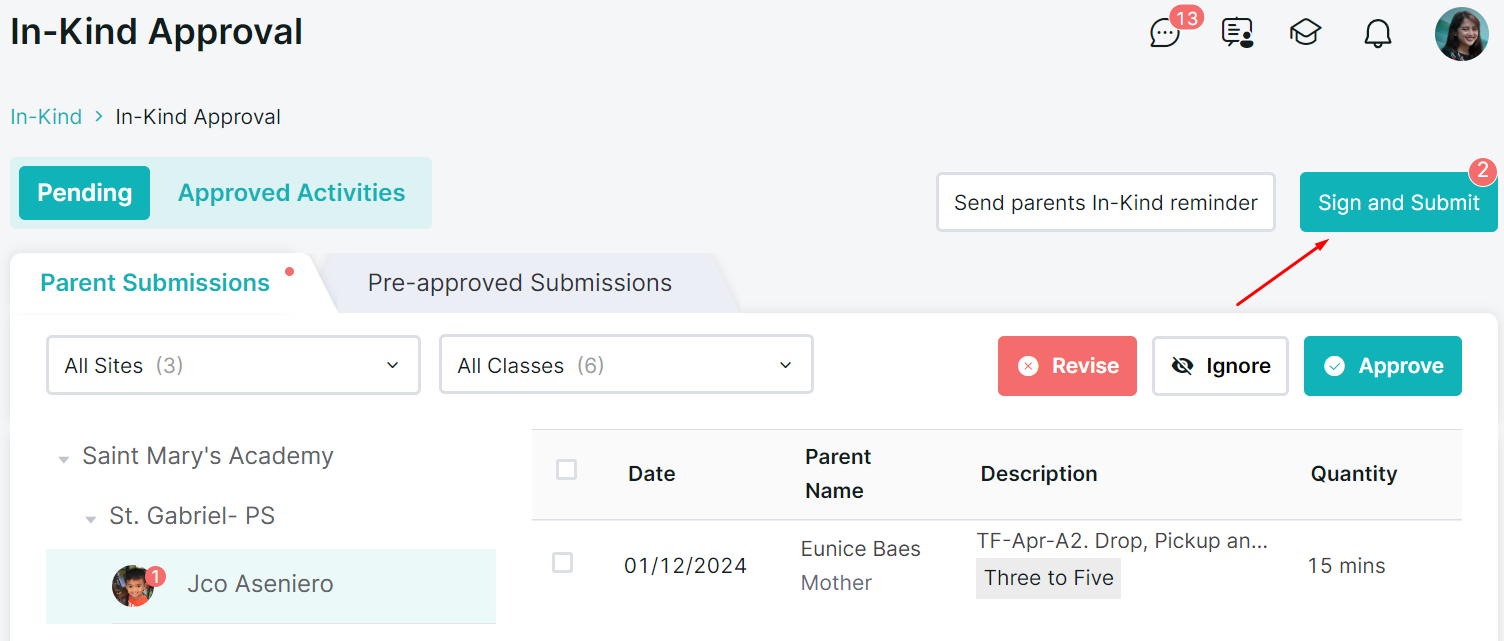Click the checkmark icon on Approve

click(x=1334, y=366)
